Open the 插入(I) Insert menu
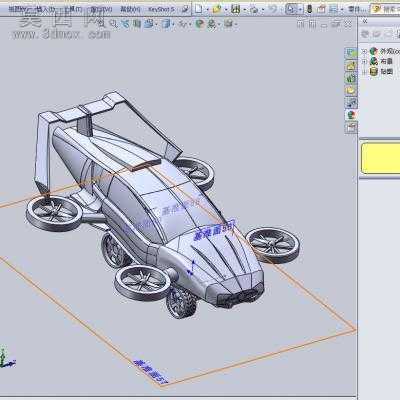The image size is (400, 400). coord(45,9)
